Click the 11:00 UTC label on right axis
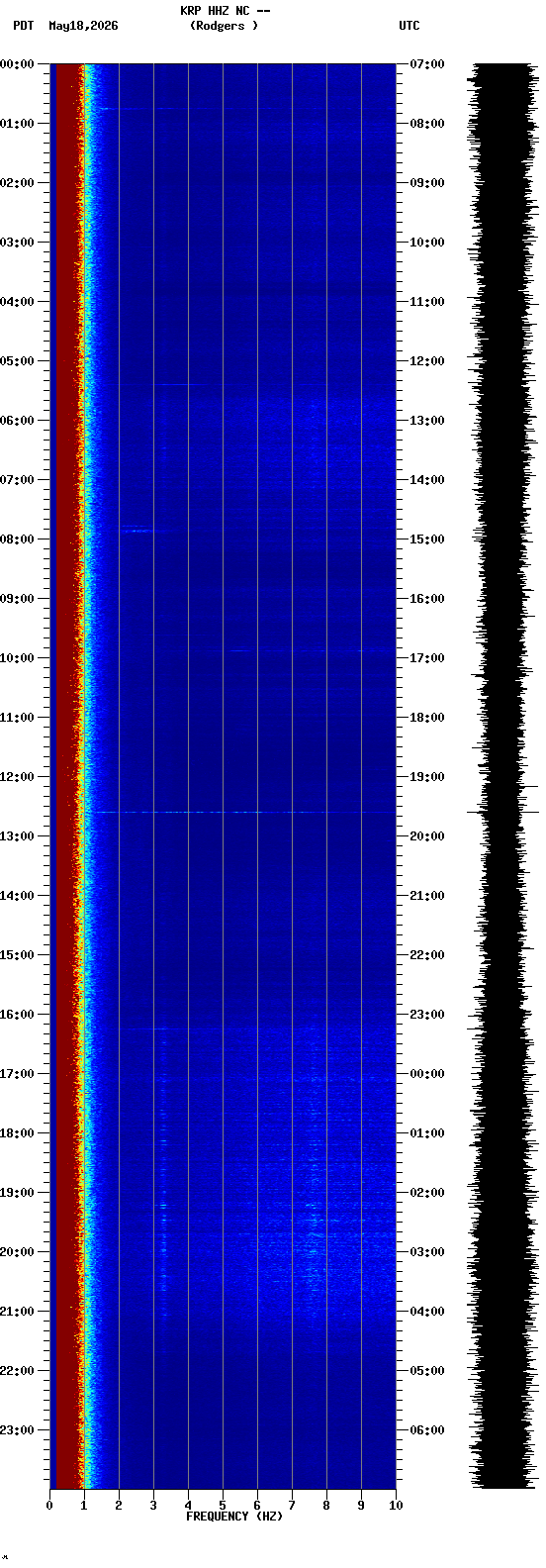 (426, 302)
